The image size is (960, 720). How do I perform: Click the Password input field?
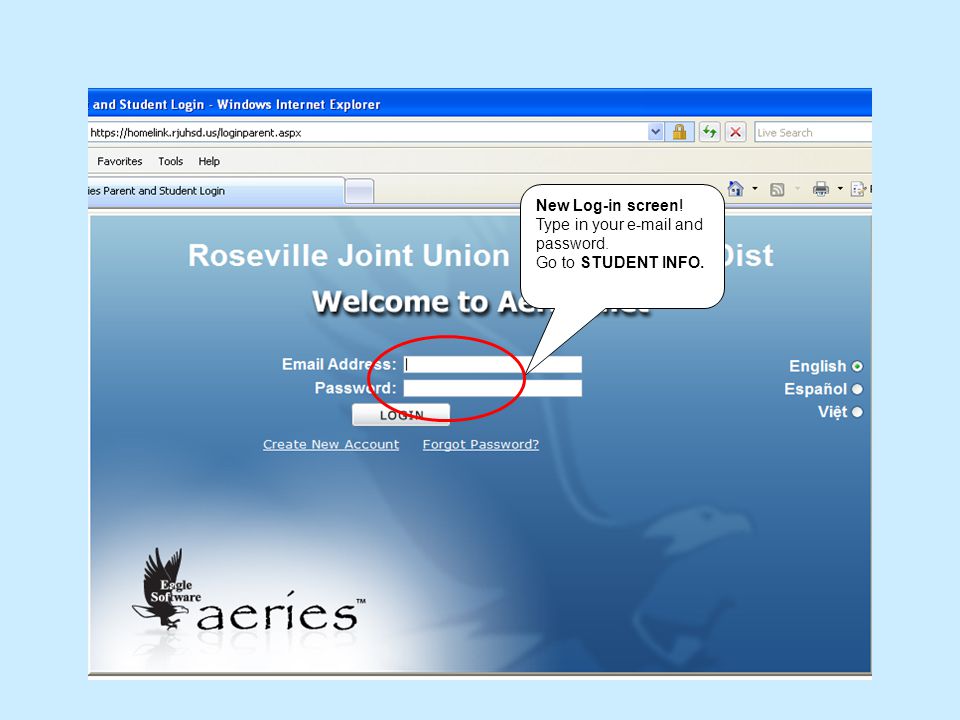pos(493,388)
